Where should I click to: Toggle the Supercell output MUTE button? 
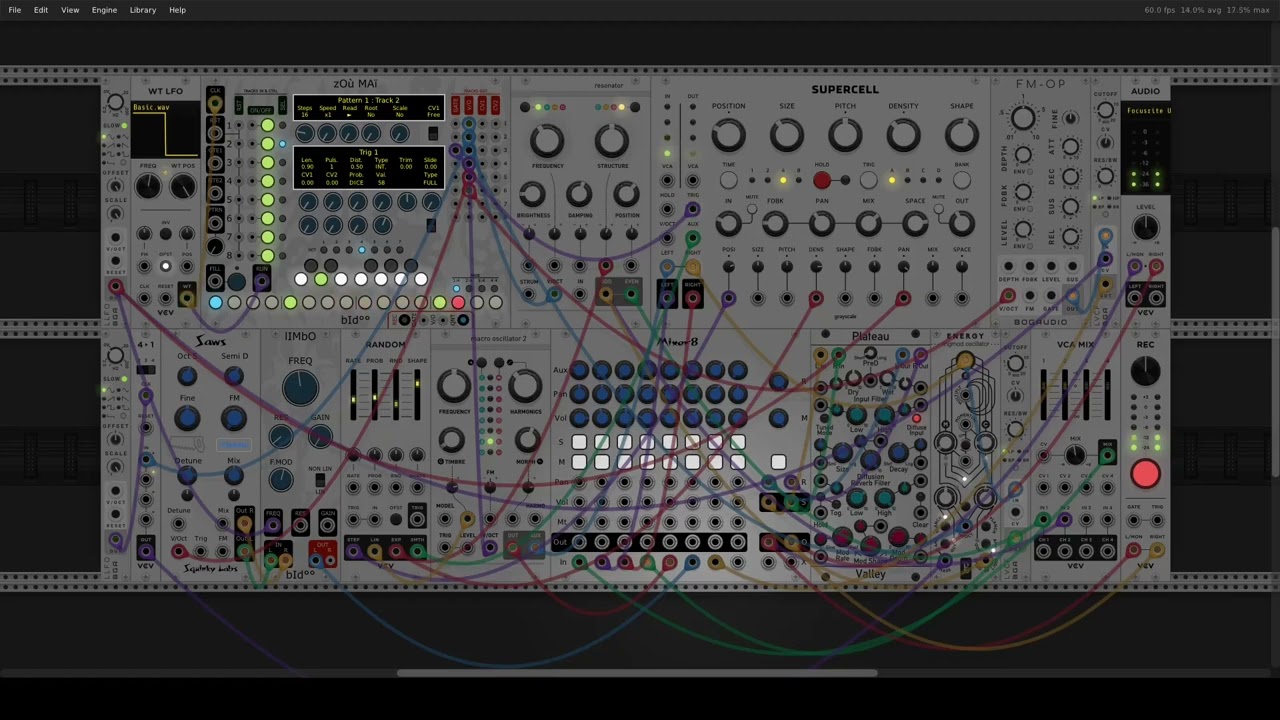pos(940,210)
